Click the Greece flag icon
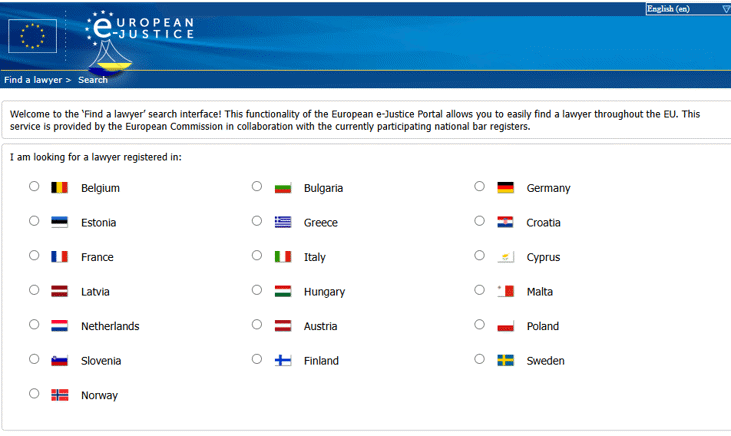This screenshot has height=436, width=731. pyautogui.click(x=283, y=222)
